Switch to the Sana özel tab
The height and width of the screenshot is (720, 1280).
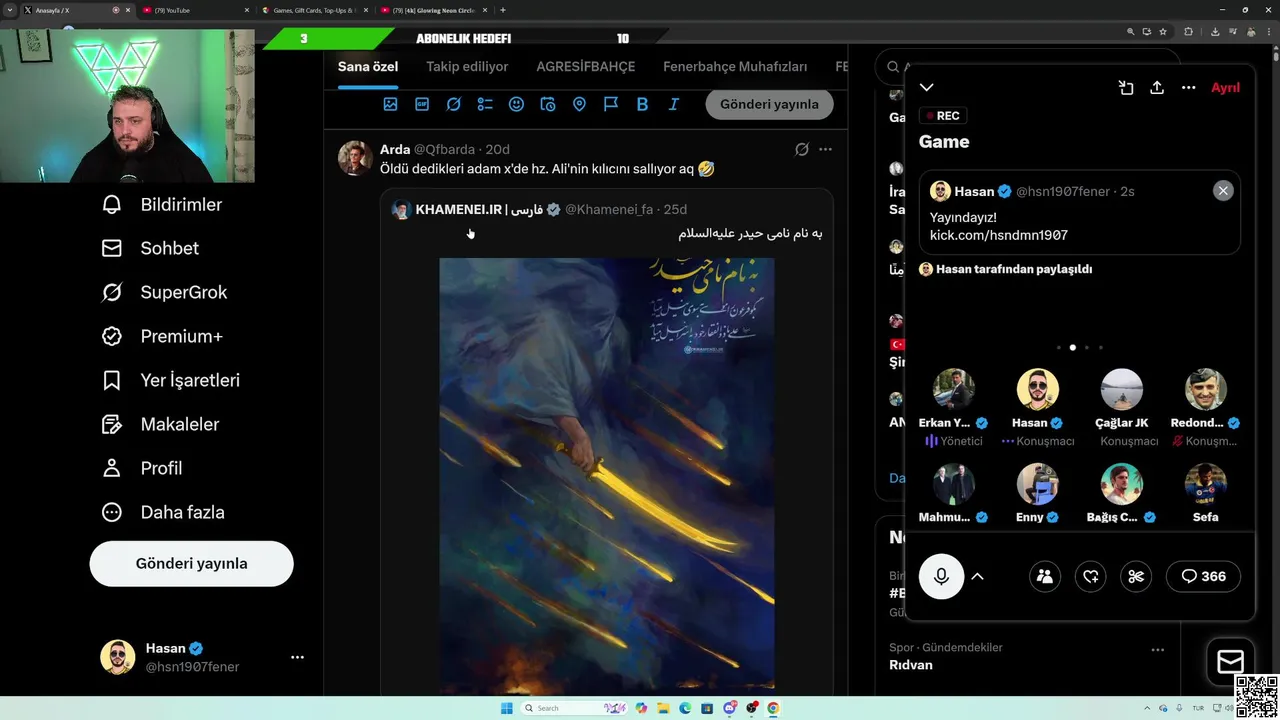point(368,67)
